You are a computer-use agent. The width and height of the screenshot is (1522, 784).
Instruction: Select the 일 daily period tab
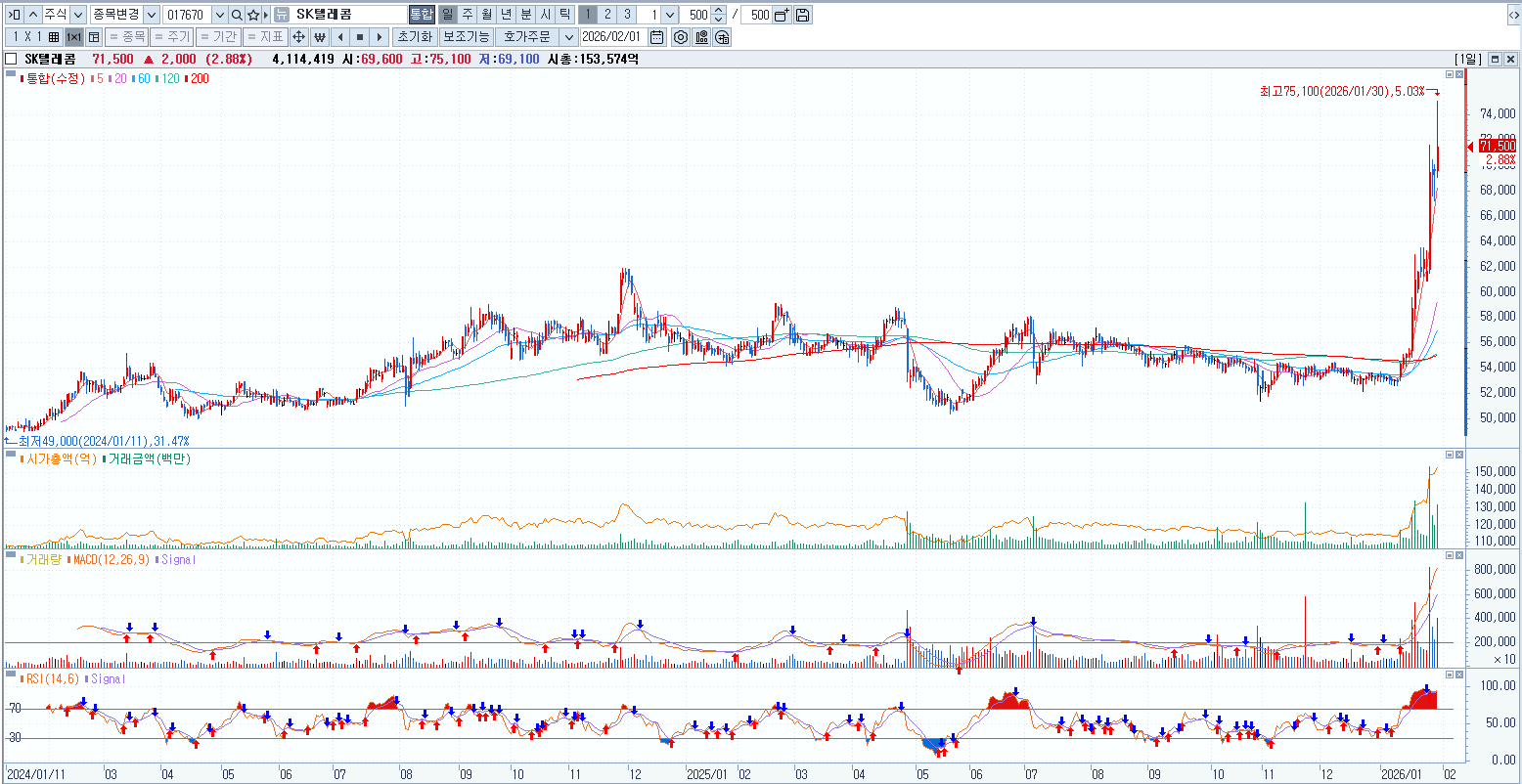tap(447, 15)
